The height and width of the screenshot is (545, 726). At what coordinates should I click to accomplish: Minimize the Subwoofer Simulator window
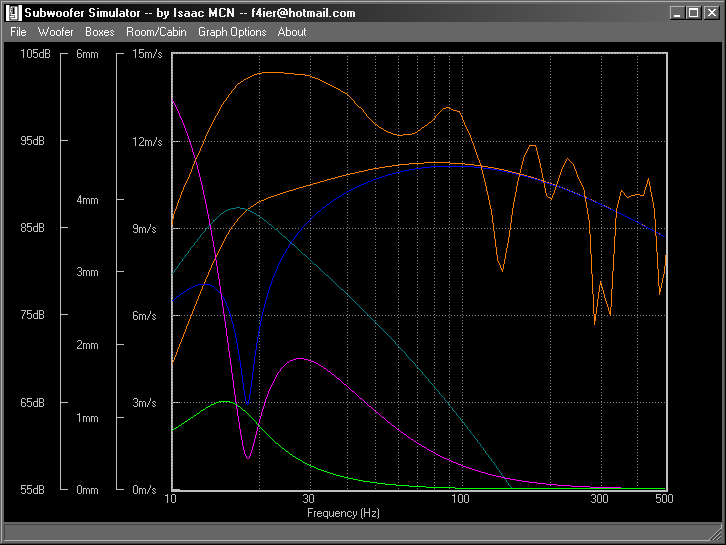pyautogui.click(x=677, y=13)
